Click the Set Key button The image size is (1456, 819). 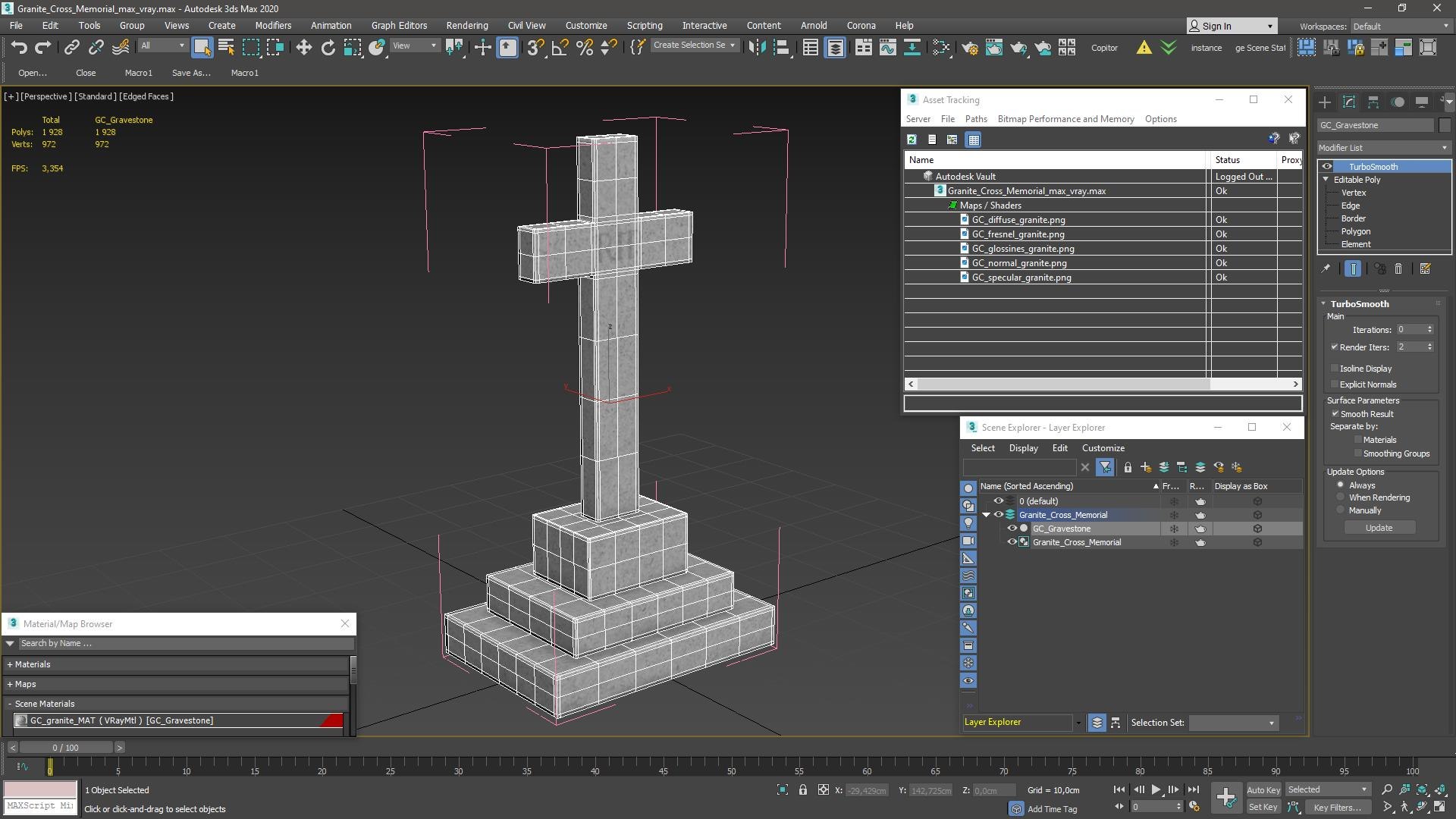[x=1263, y=808]
